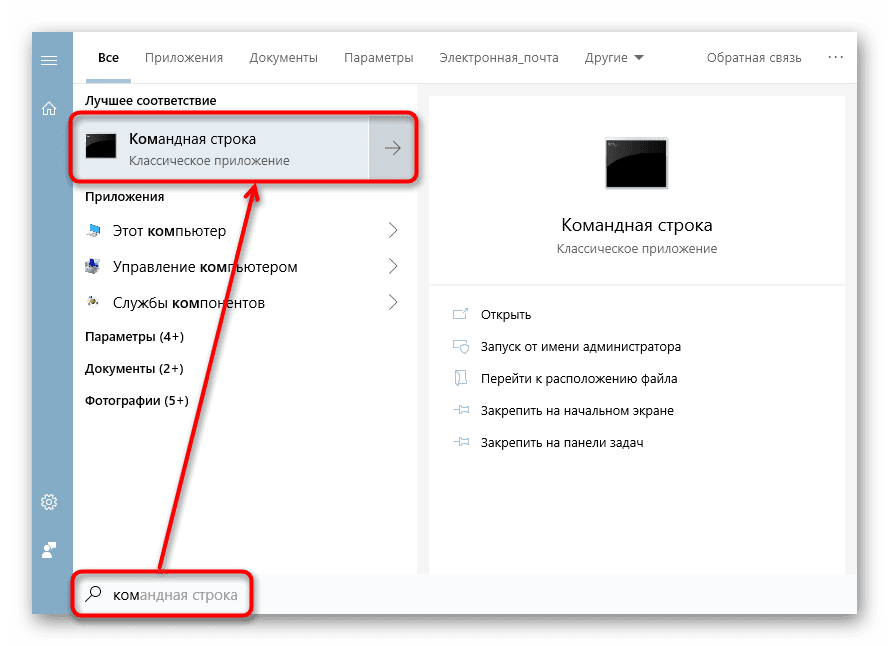Click the Home icon in sidebar

pos(49,108)
